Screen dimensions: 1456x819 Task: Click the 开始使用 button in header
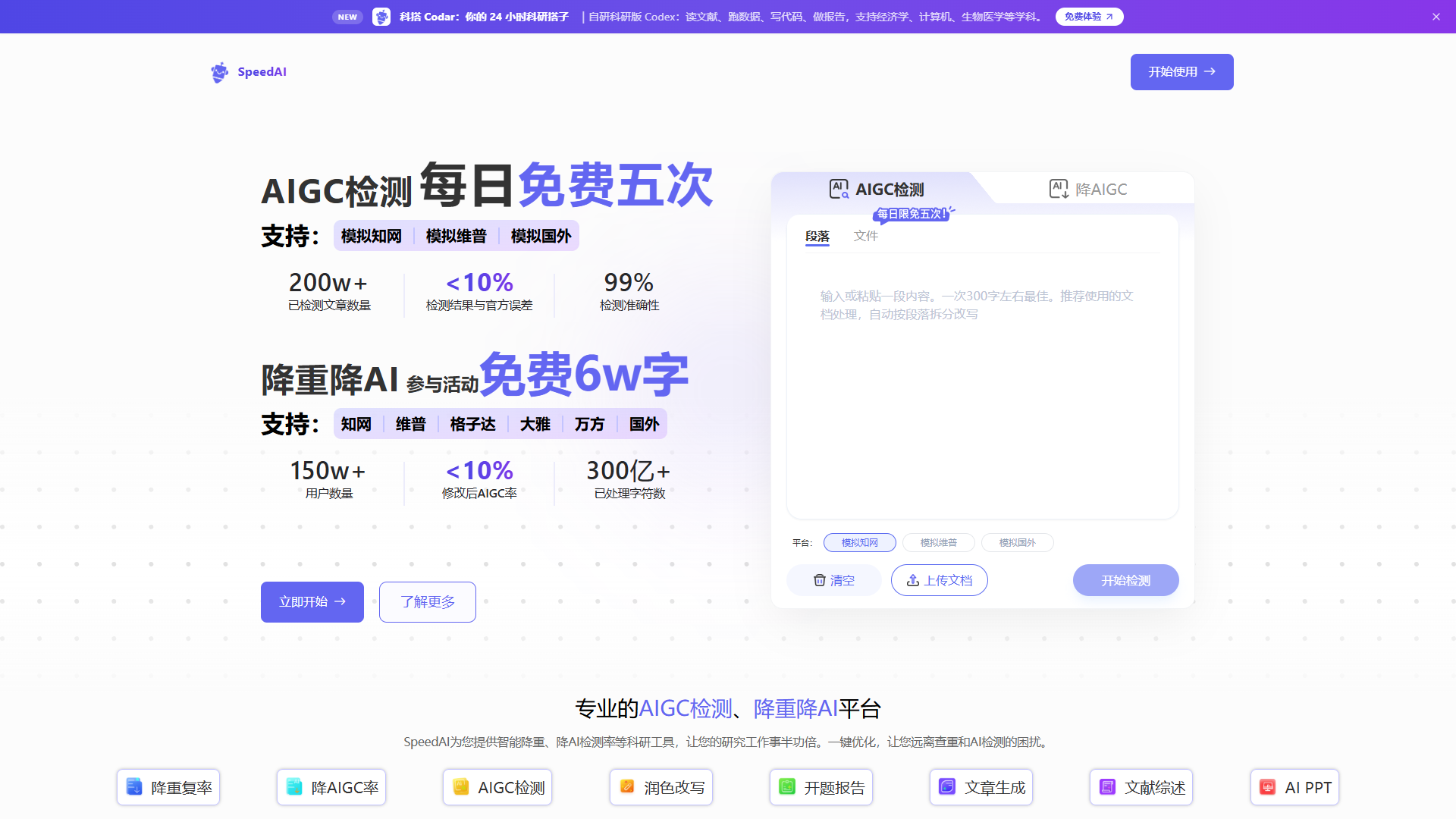pyautogui.click(x=1181, y=72)
